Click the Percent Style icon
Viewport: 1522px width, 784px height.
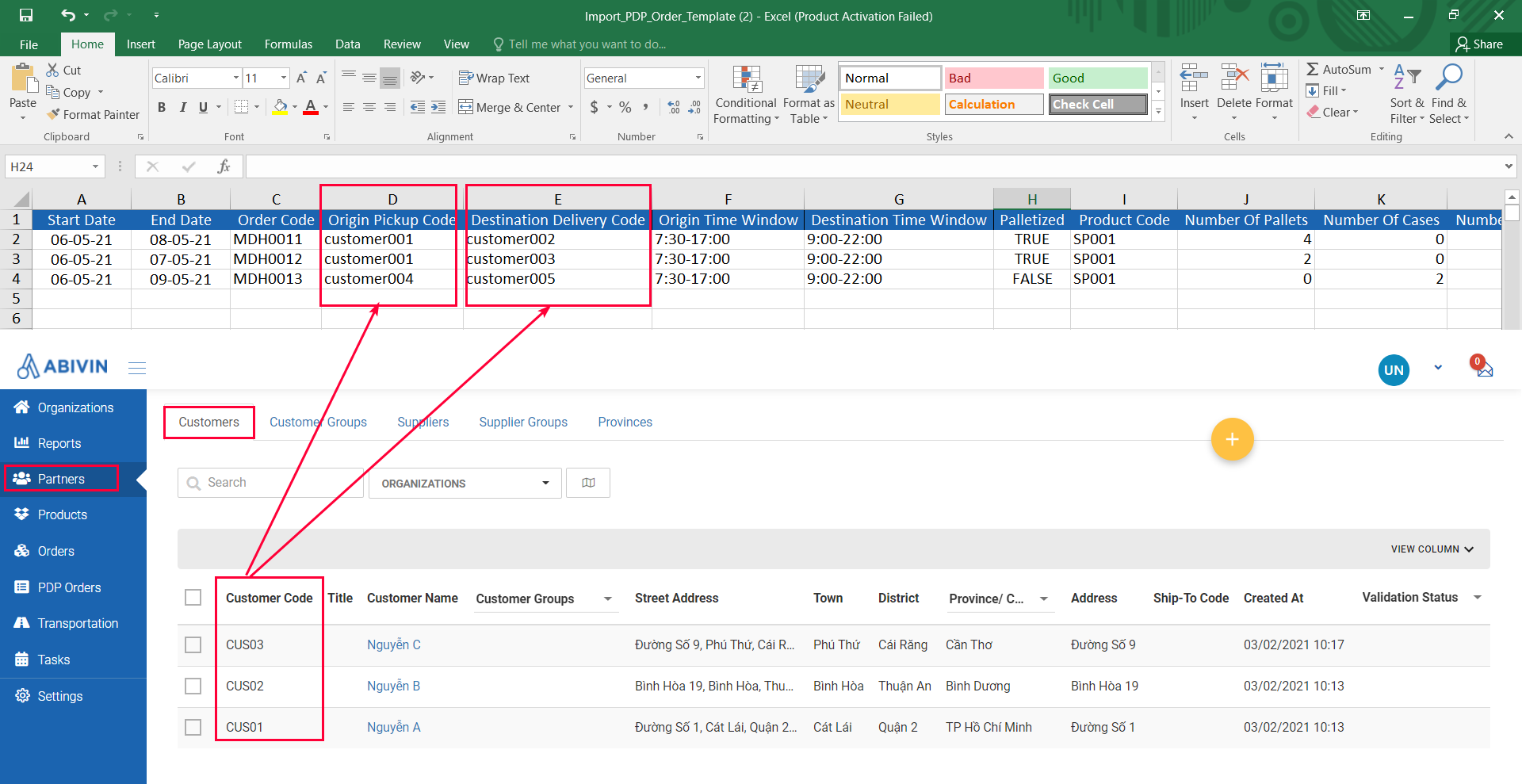[x=625, y=107]
